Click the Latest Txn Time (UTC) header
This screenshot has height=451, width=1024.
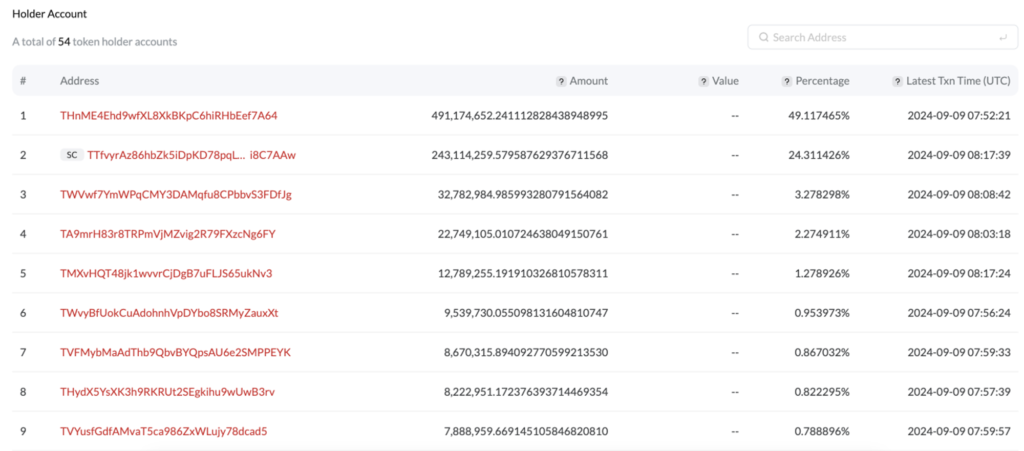[958, 81]
